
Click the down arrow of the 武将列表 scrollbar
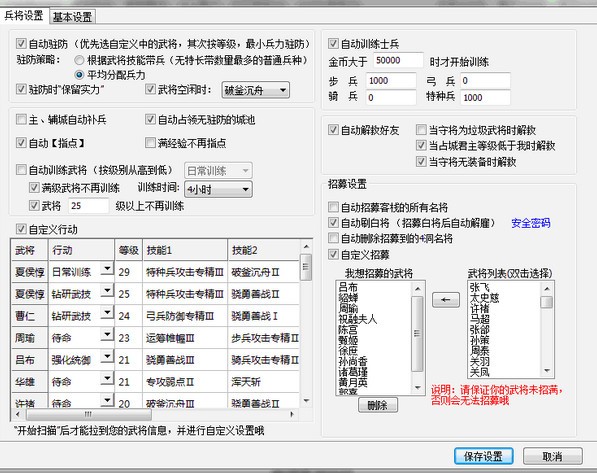pyautogui.click(x=547, y=371)
